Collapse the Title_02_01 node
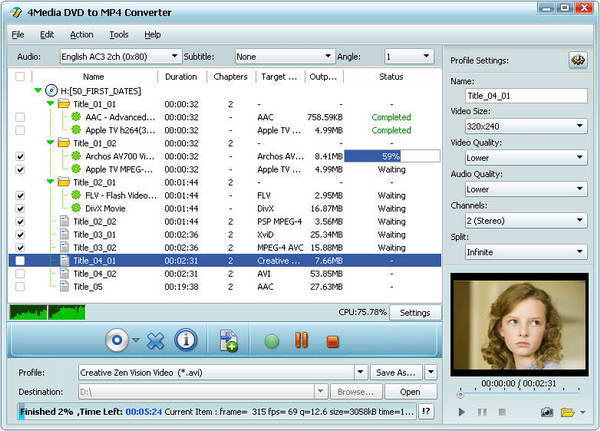This screenshot has height=431, width=600. tap(50, 181)
